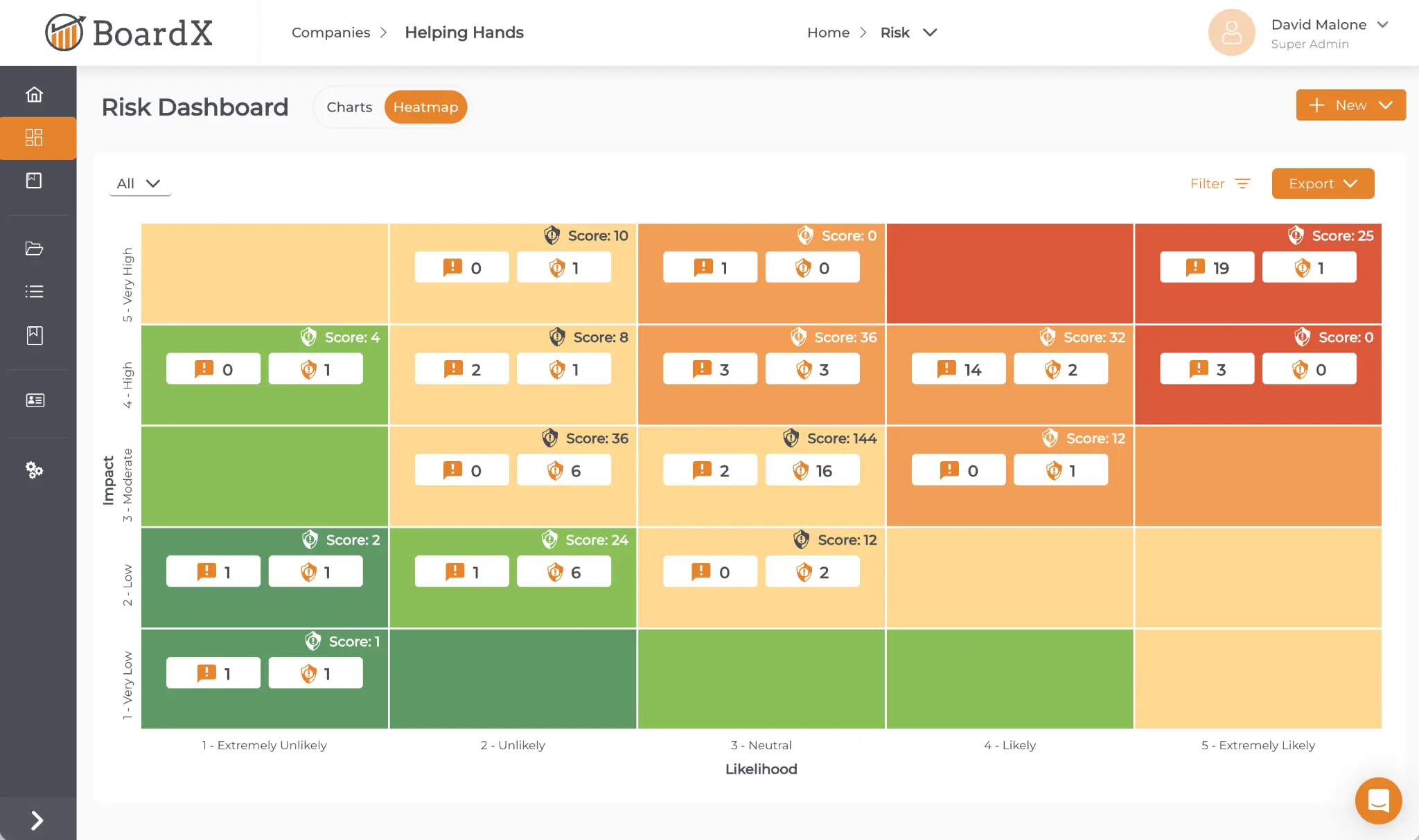Click the open folder sidebar icon
1419x840 pixels.
(35, 249)
